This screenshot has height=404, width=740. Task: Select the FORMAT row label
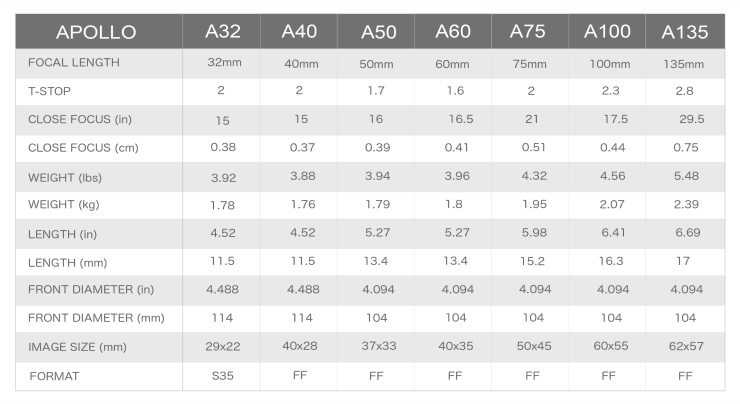[x=53, y=377]
